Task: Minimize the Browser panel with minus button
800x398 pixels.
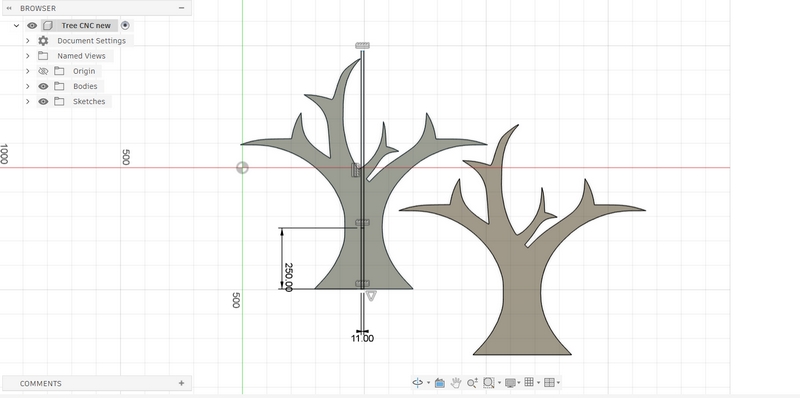Action: (x=182, y=8)
